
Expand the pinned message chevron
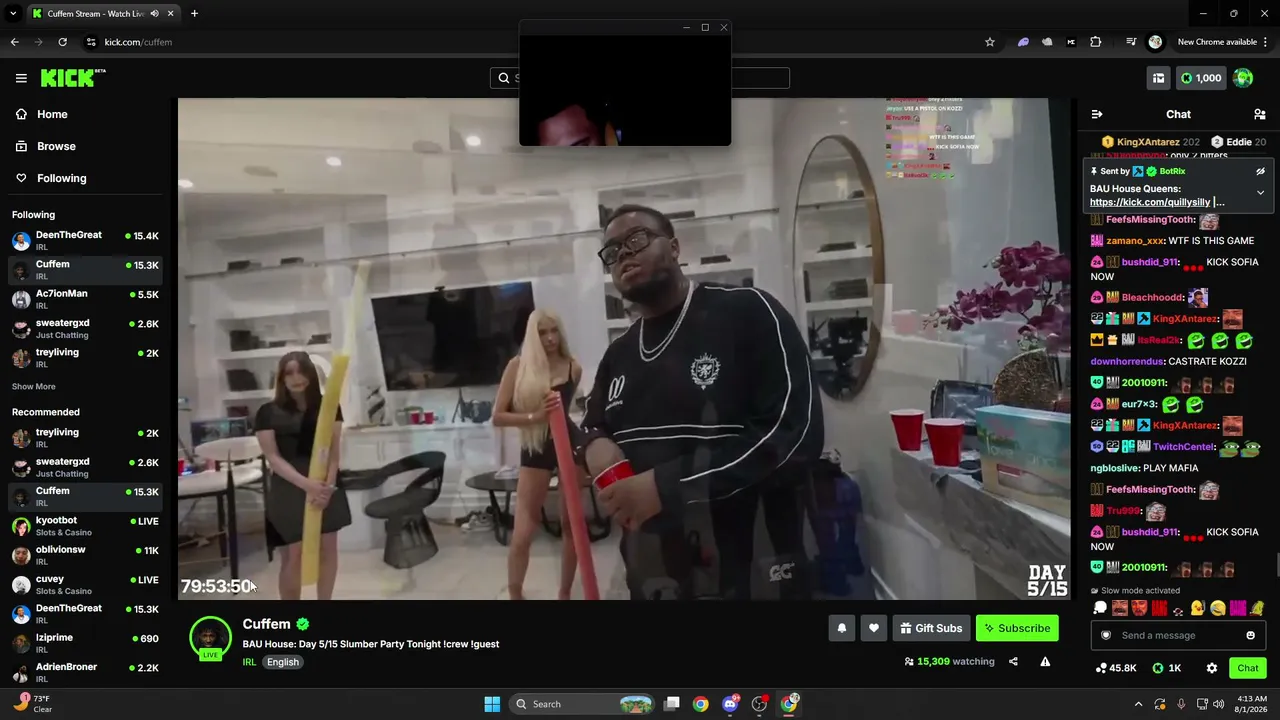[x=1260, y=192]
